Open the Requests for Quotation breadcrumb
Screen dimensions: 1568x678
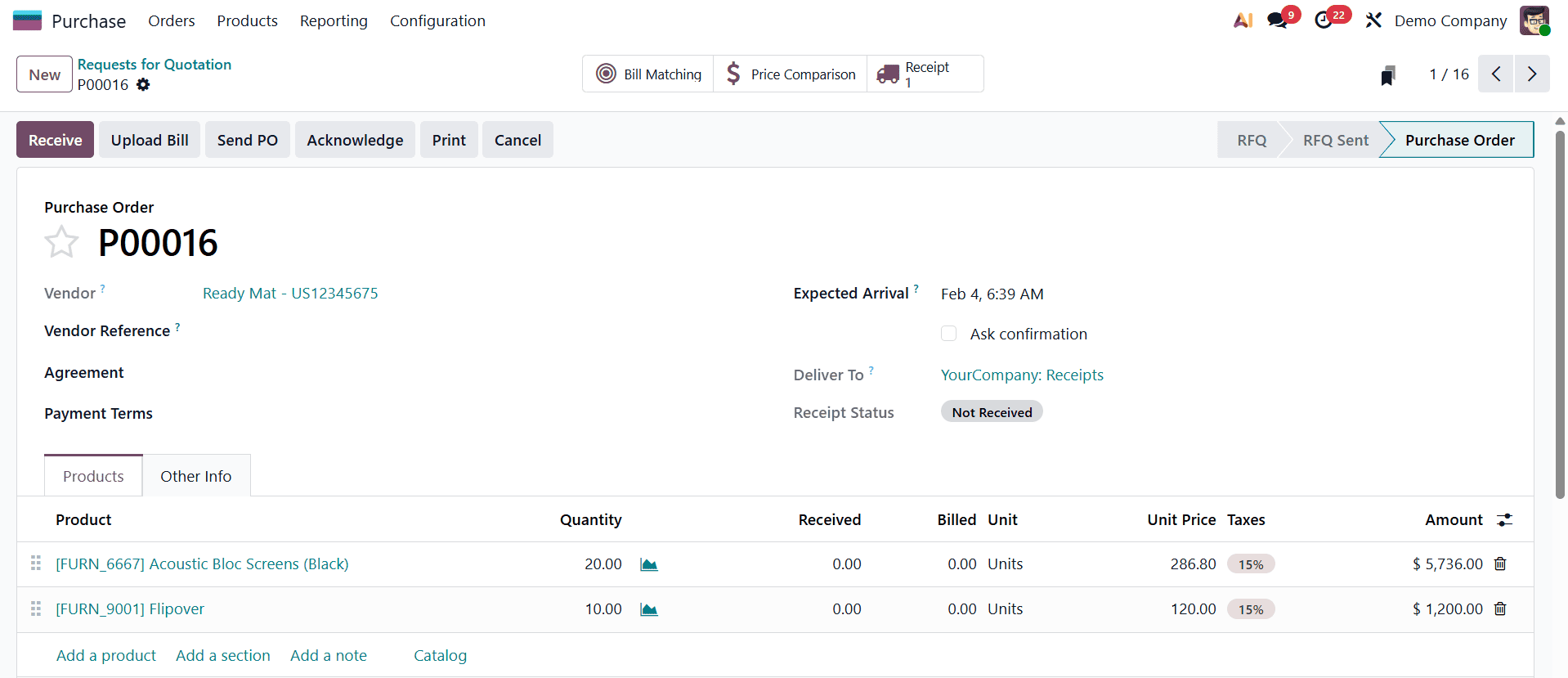coord(155,64)
